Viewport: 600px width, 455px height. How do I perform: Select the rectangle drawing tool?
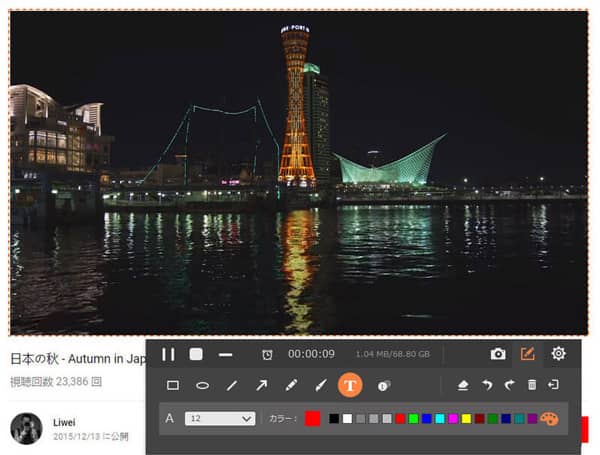(x=173, y=385)
